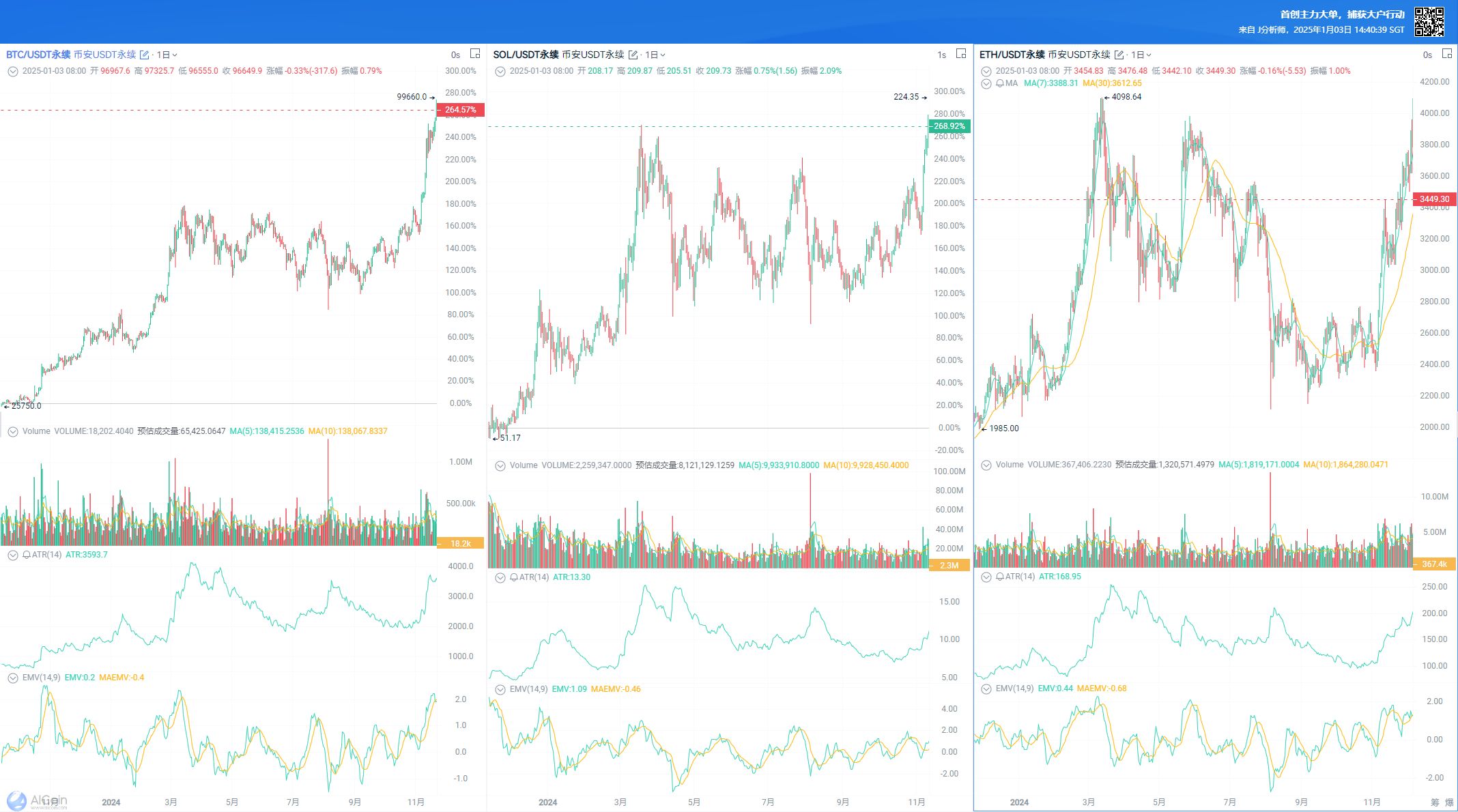Maximize the BTC chart panel
1458x812 pixels.
pos(475,53)
